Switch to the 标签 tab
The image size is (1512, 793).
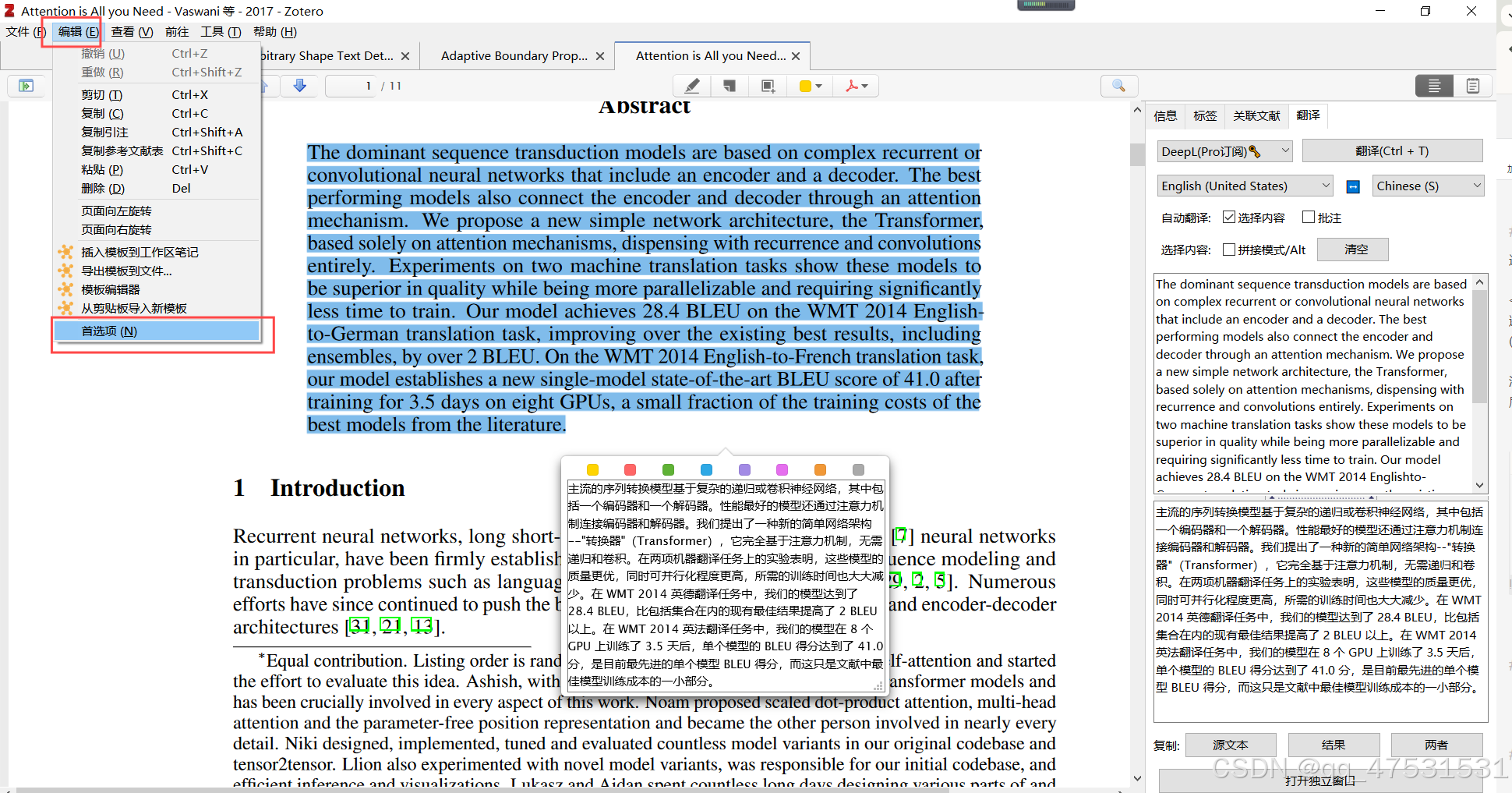tap(1204, 116)
